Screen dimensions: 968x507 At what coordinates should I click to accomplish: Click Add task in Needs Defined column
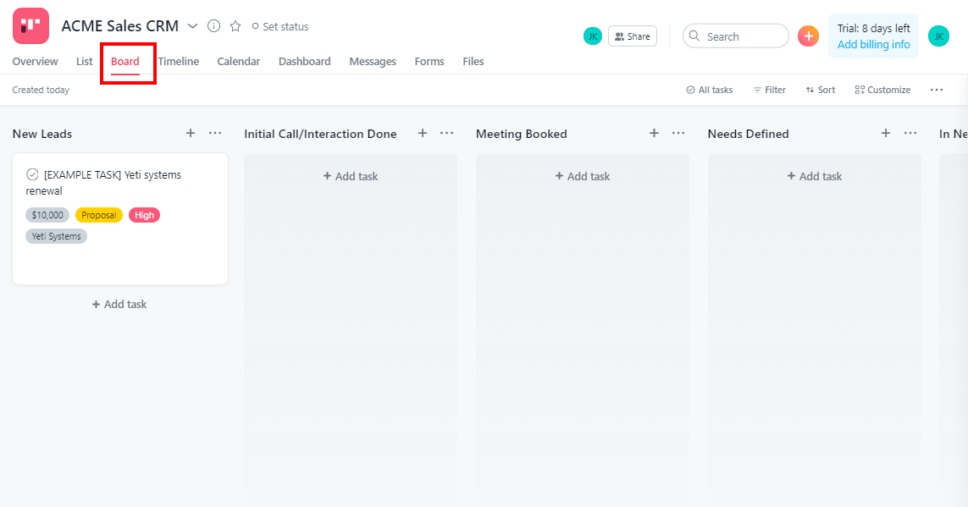(x=814, y=176)
